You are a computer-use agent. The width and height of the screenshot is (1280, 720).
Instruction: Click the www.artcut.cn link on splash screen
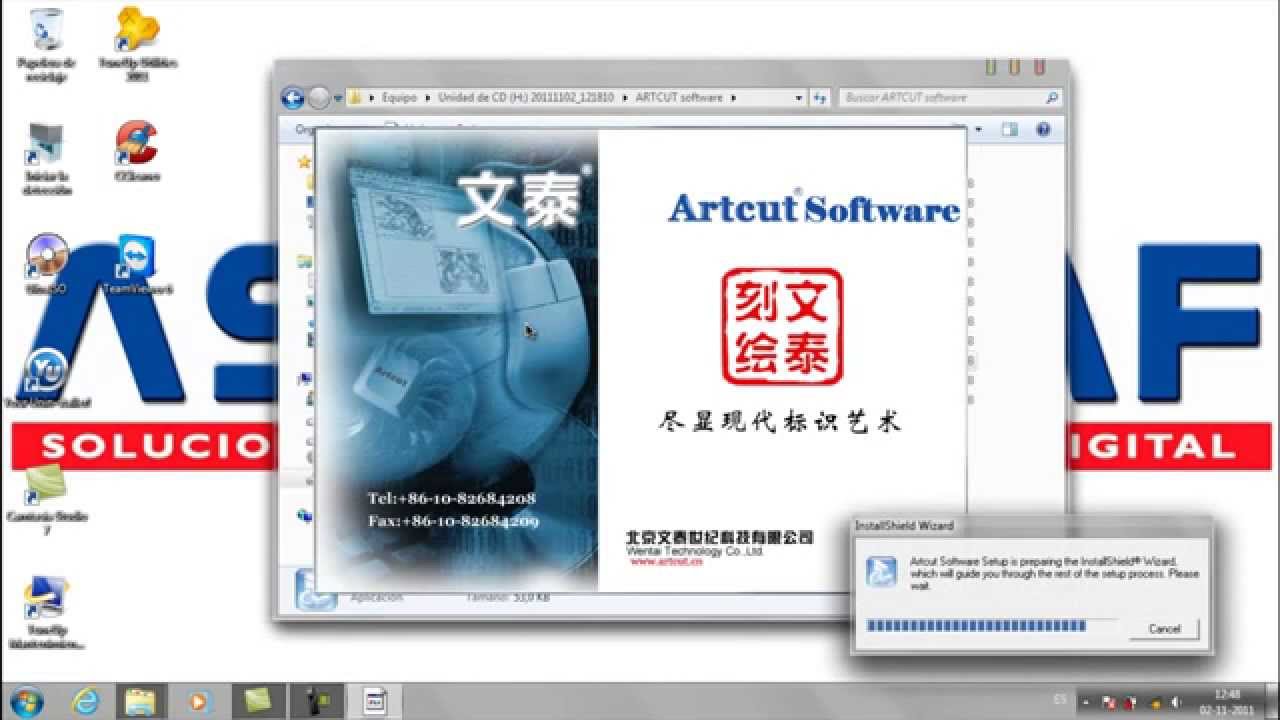666,562
